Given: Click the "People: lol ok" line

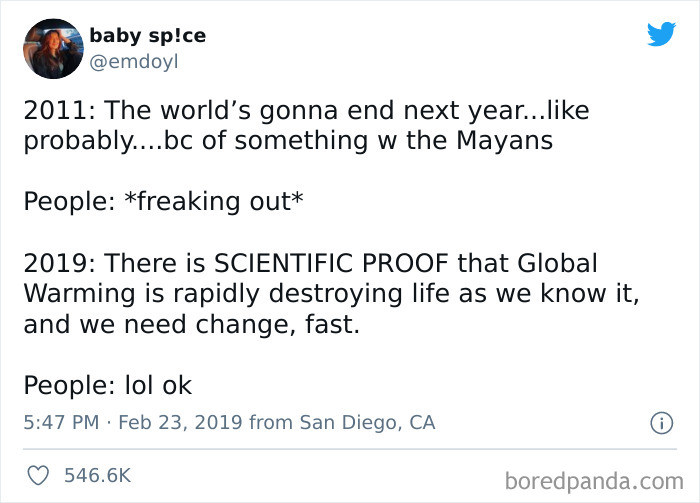Looking at the screenshot, I should (x=107, y=385).
